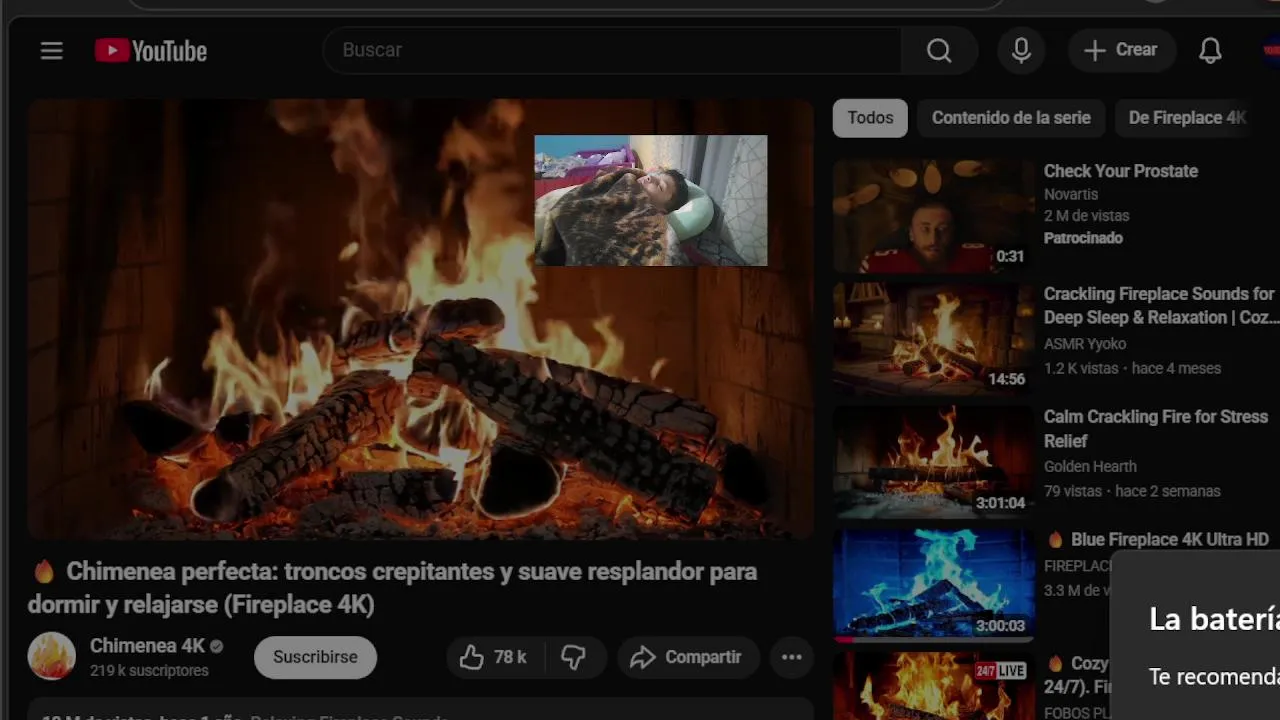Click the La batería notification popup

(1195, 635)
